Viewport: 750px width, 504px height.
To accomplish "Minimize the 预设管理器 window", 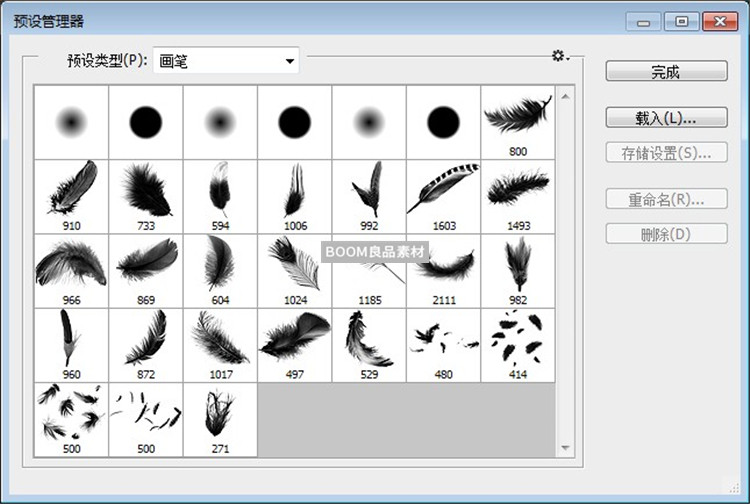I will (x=643, y=22).
